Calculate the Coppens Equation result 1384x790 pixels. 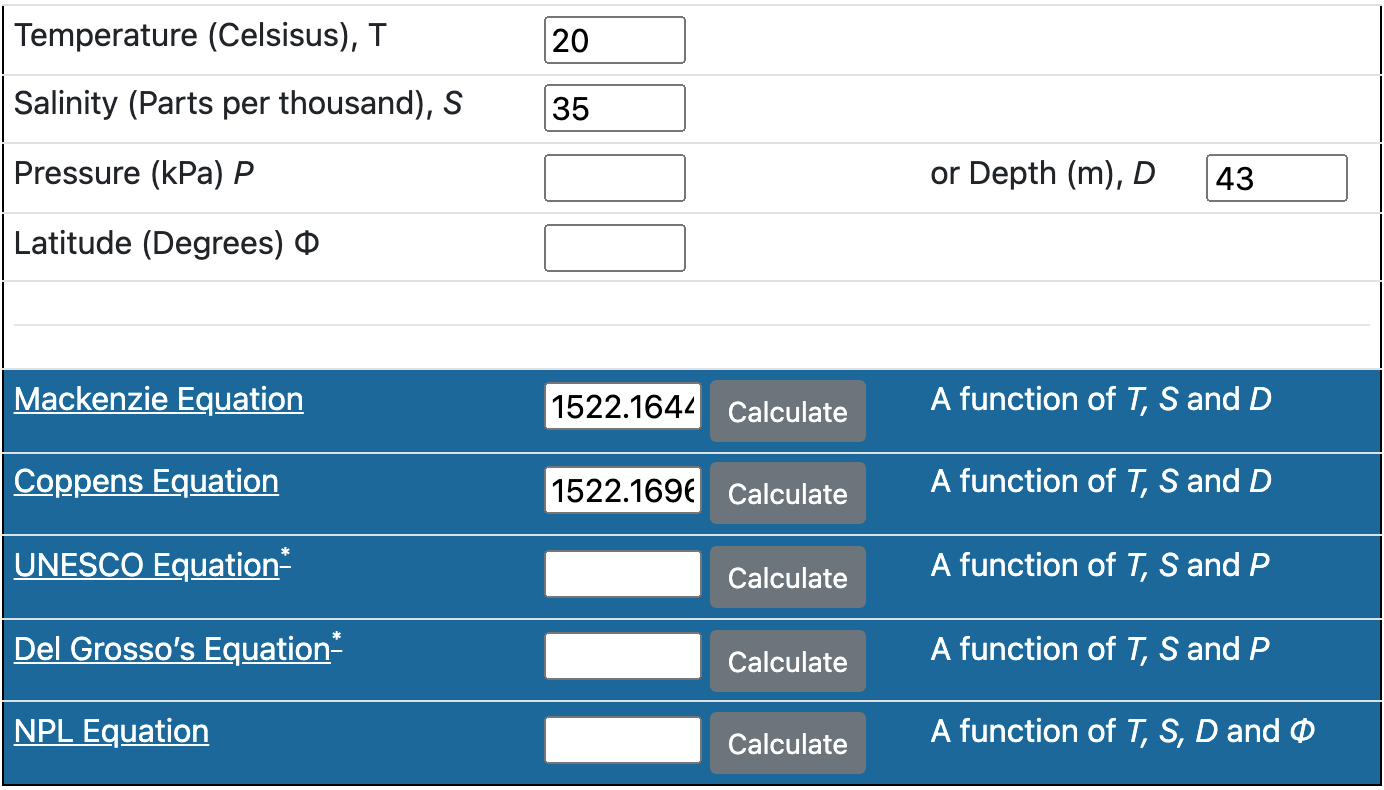click(x=788, y=493)
